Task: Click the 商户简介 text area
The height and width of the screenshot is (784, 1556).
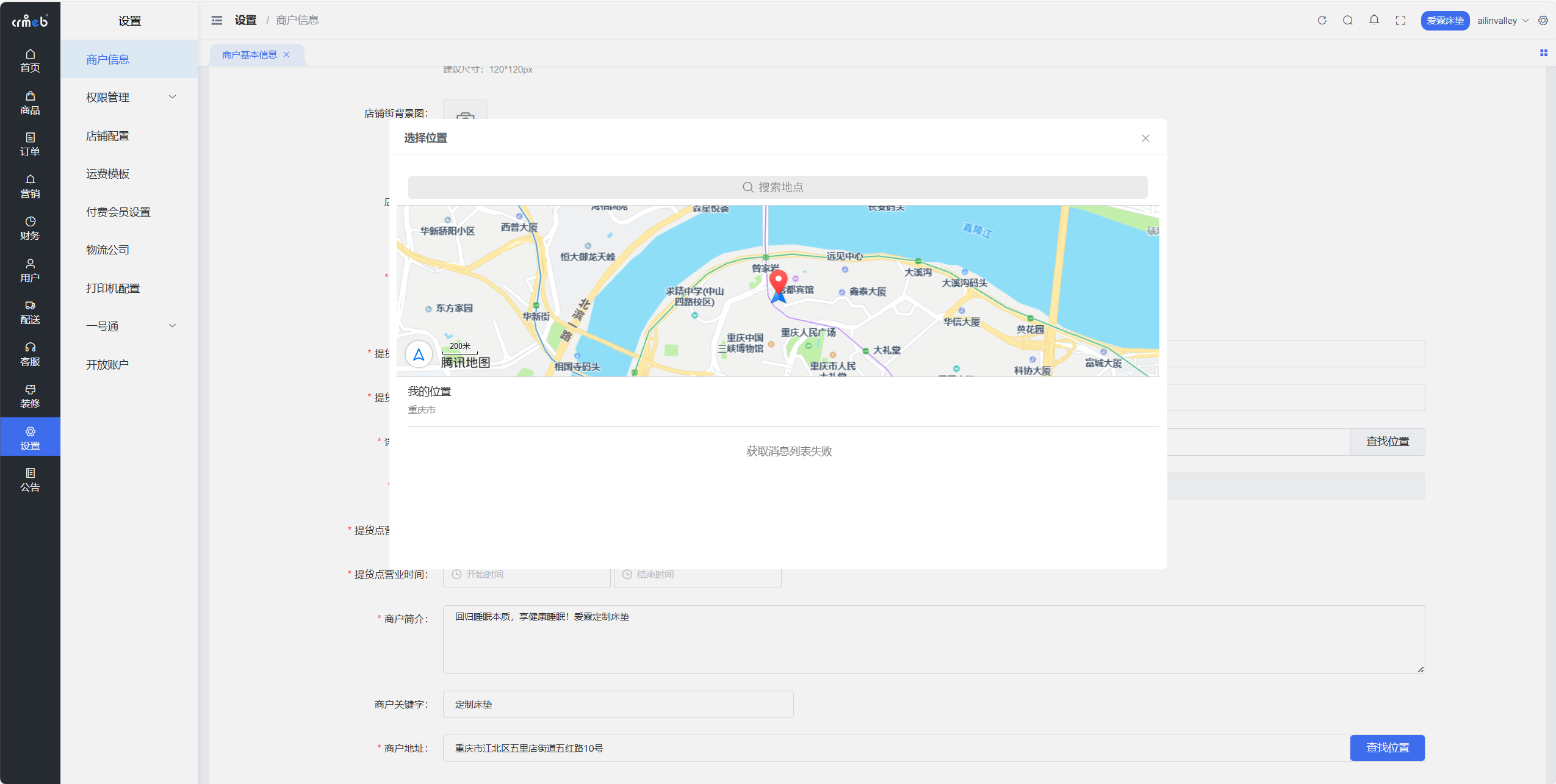Action: (x=934, y=639)
